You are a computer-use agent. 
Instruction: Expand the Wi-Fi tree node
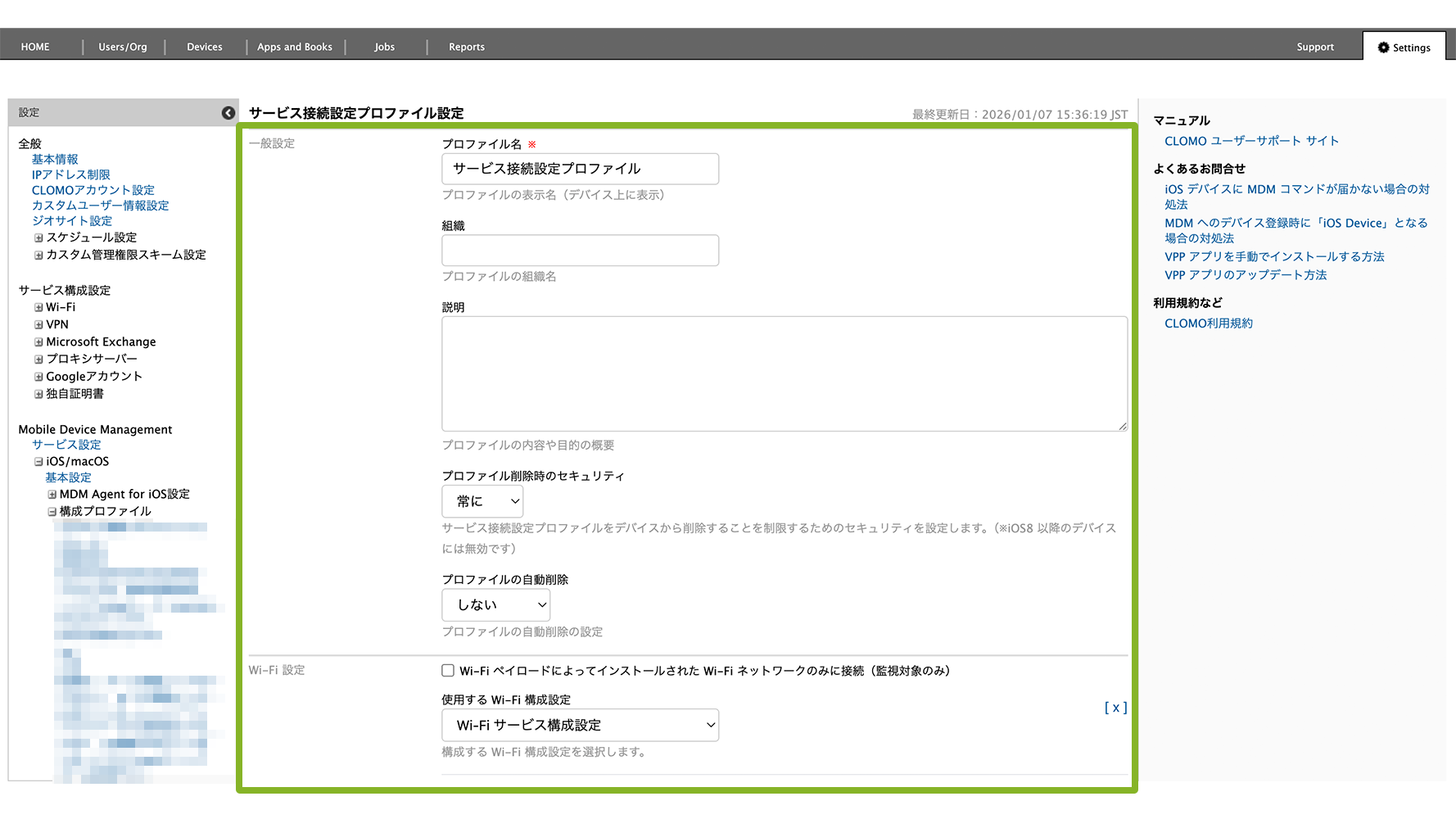click(x=38, y=308)
